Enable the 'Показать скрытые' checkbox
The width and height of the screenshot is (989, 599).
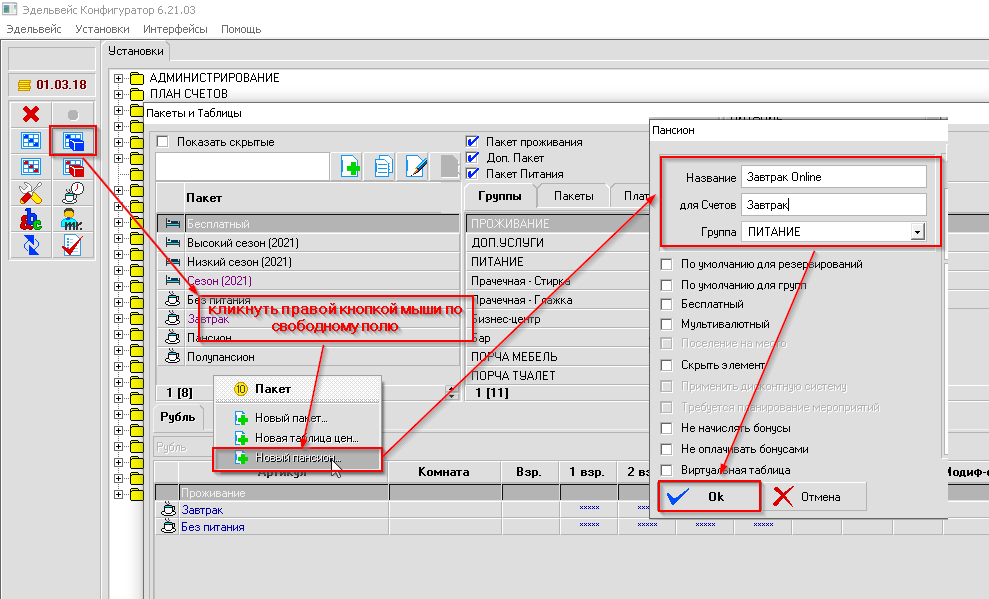[x=163, y=142]
